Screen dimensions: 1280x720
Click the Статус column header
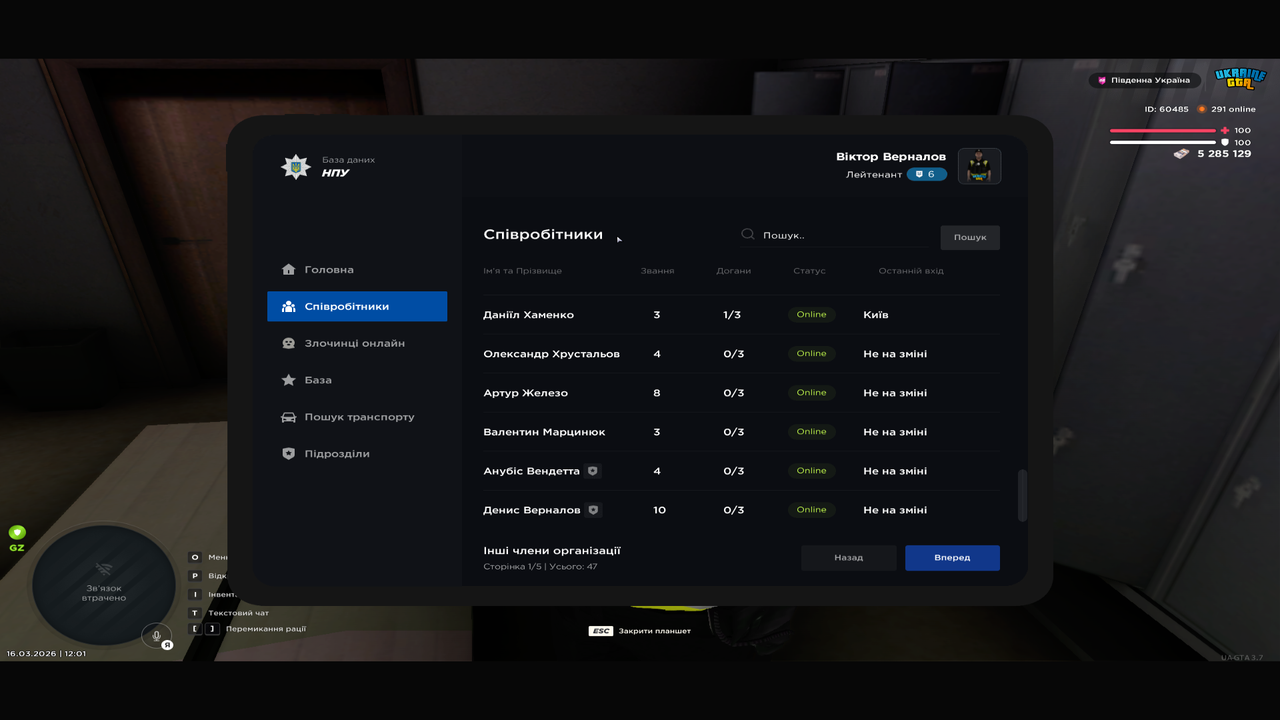pyautogui.click(x=809, y=271)
